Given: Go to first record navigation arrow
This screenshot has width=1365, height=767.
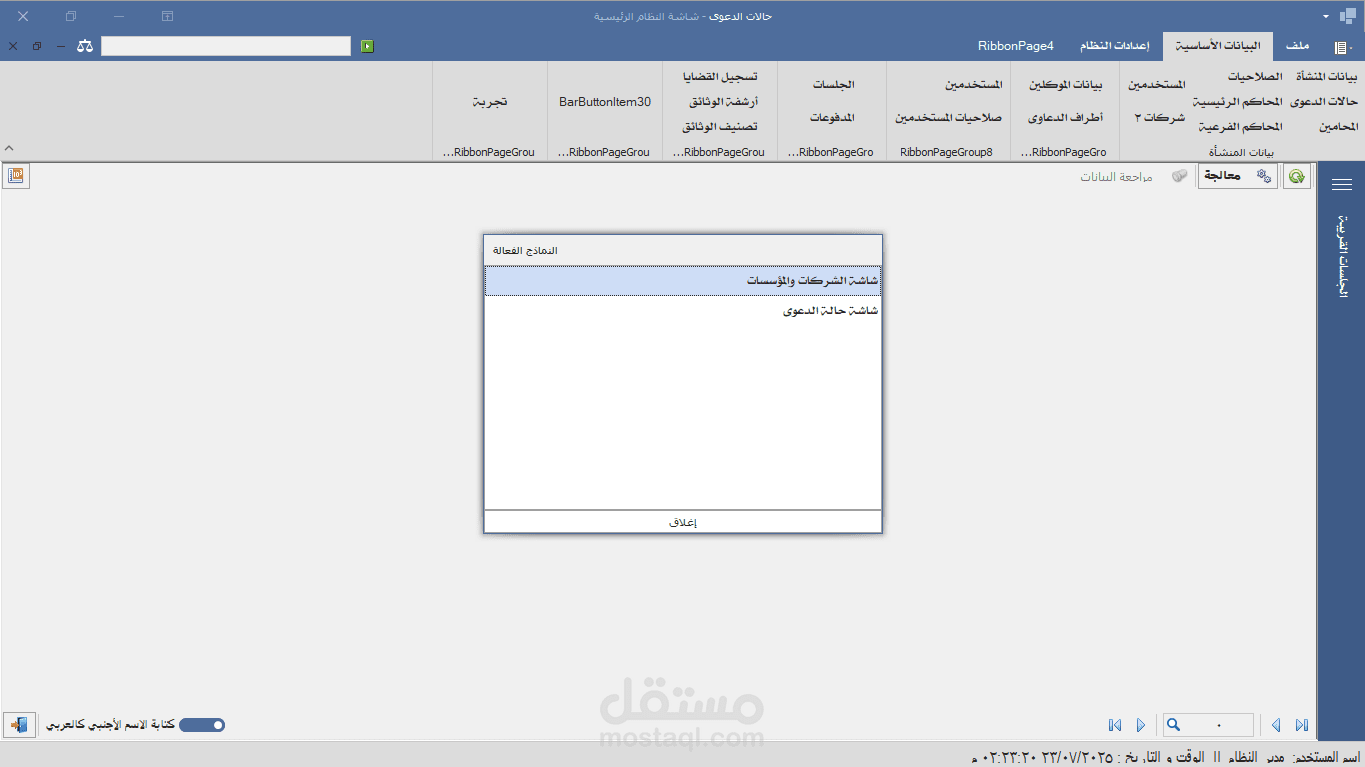Looking at the screenshot, I should 1115,725.
